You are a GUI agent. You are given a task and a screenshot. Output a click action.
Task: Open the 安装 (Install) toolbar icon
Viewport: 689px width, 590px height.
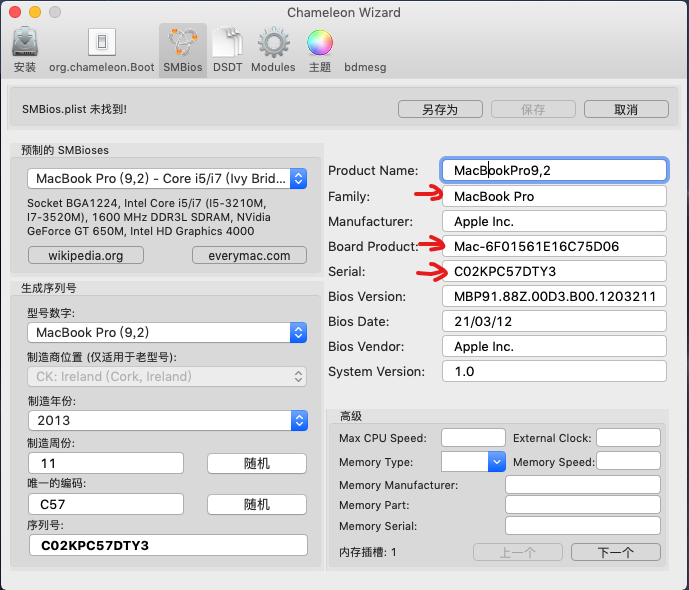click(25, 50)
